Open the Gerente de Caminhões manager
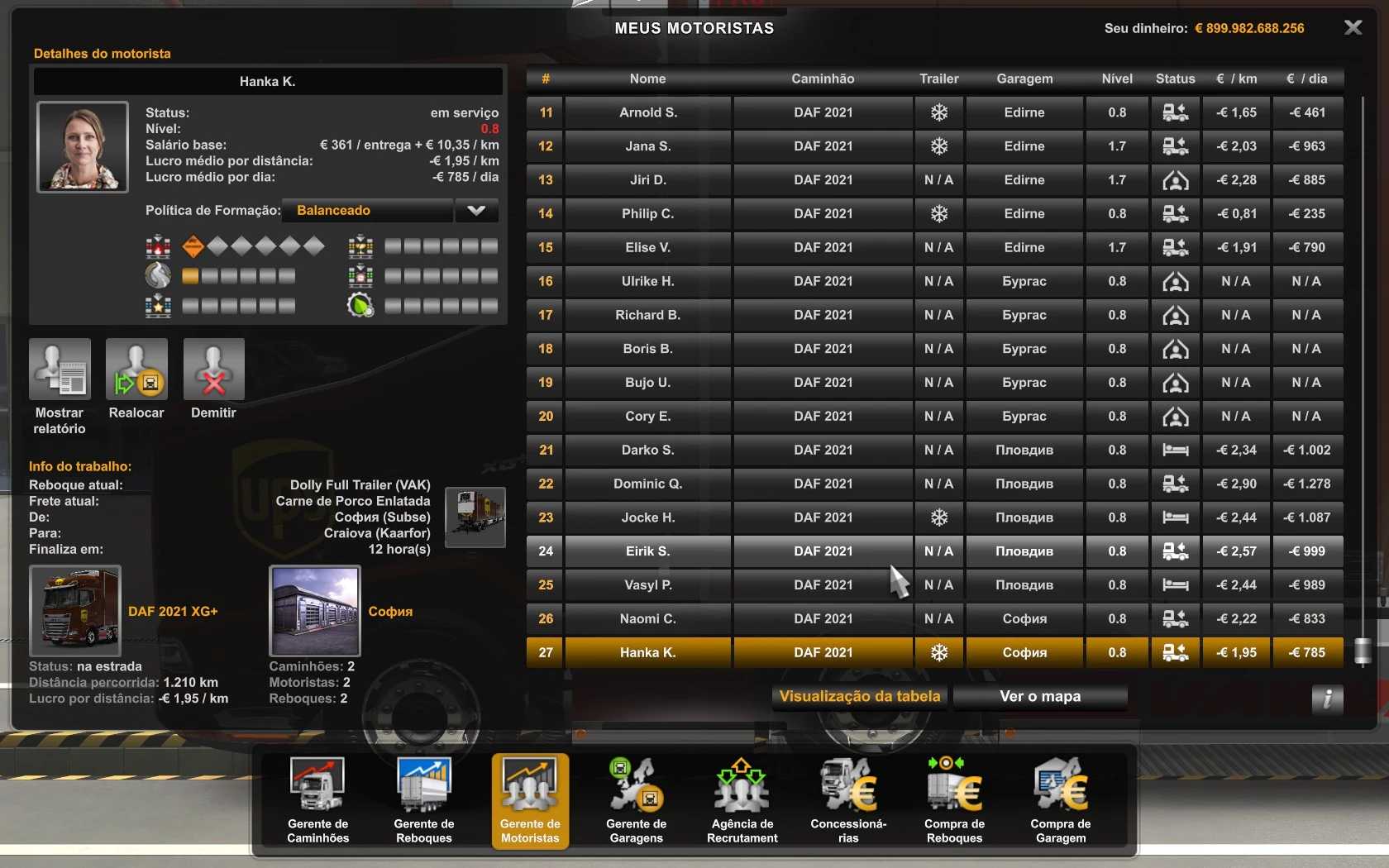The width and height of the screenshot is (1389, 868). tap(317, 799)
